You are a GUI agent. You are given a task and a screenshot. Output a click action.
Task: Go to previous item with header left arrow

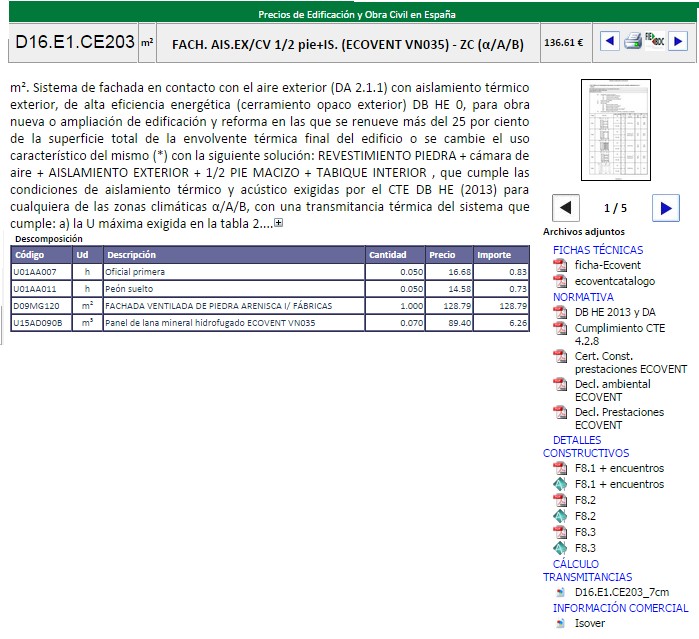point(609,42)
